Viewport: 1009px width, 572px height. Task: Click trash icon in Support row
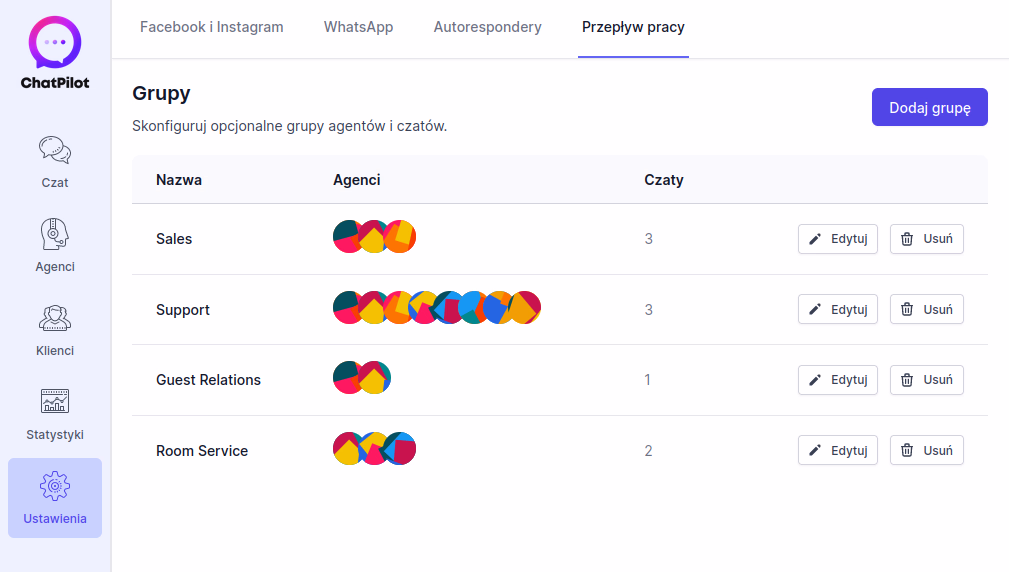pos(907,309)
